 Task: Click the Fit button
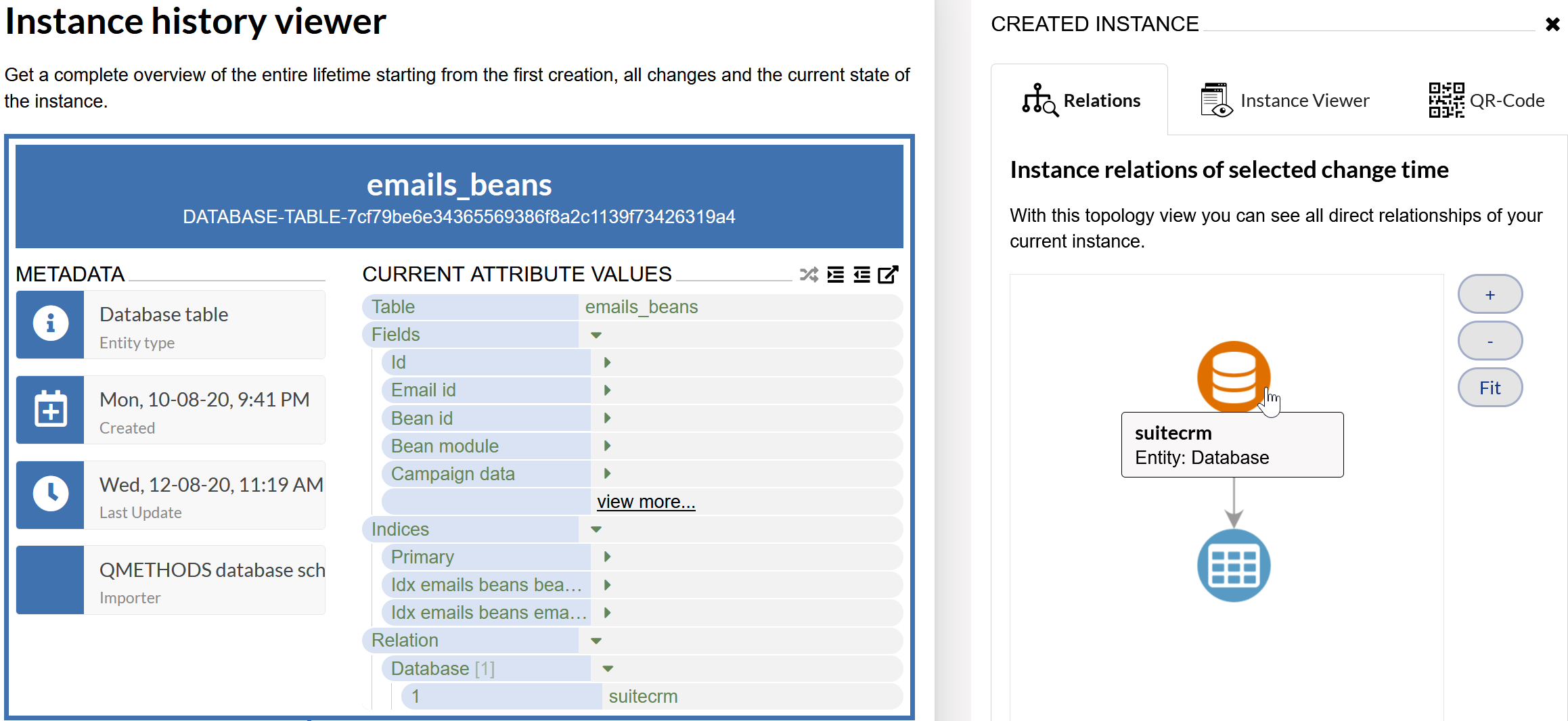click(x=1490, y=388)
